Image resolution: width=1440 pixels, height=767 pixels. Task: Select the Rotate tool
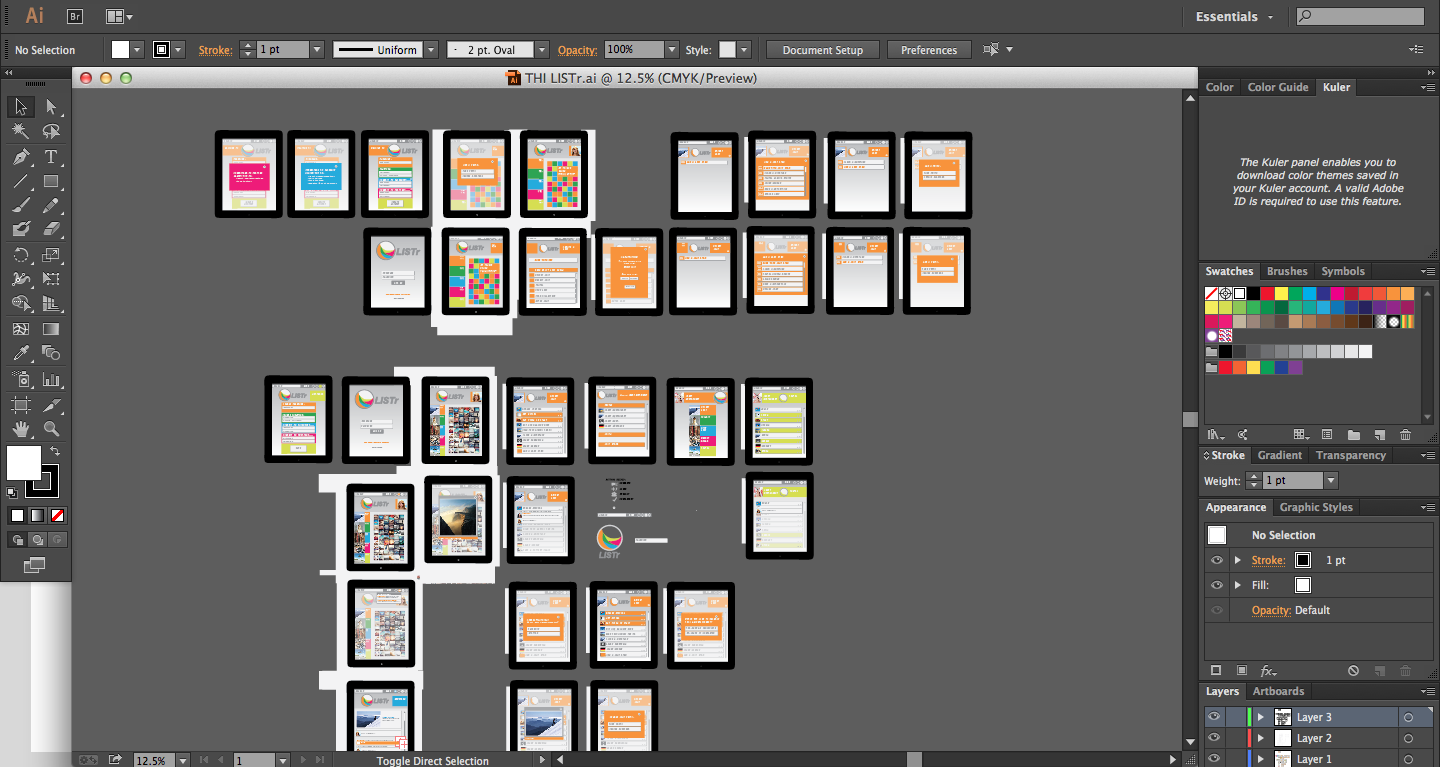pos(21,254)
